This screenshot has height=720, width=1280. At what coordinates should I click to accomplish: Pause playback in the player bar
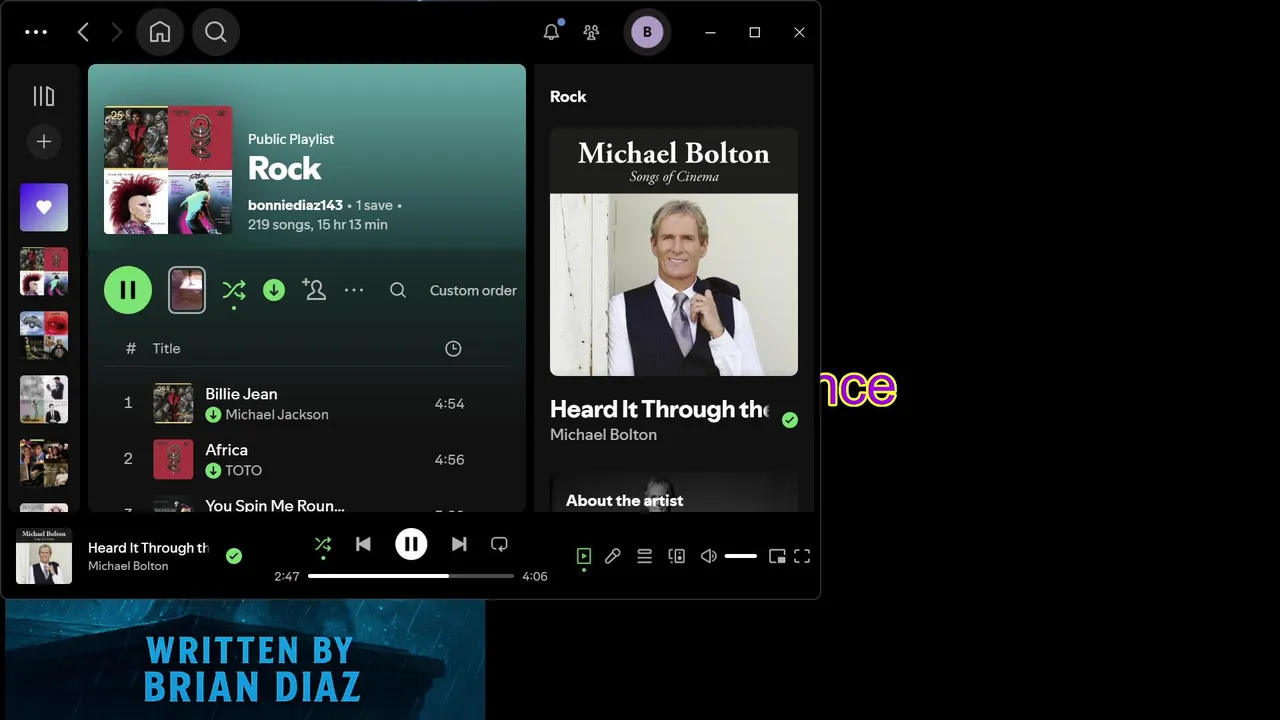click(411, 544)
